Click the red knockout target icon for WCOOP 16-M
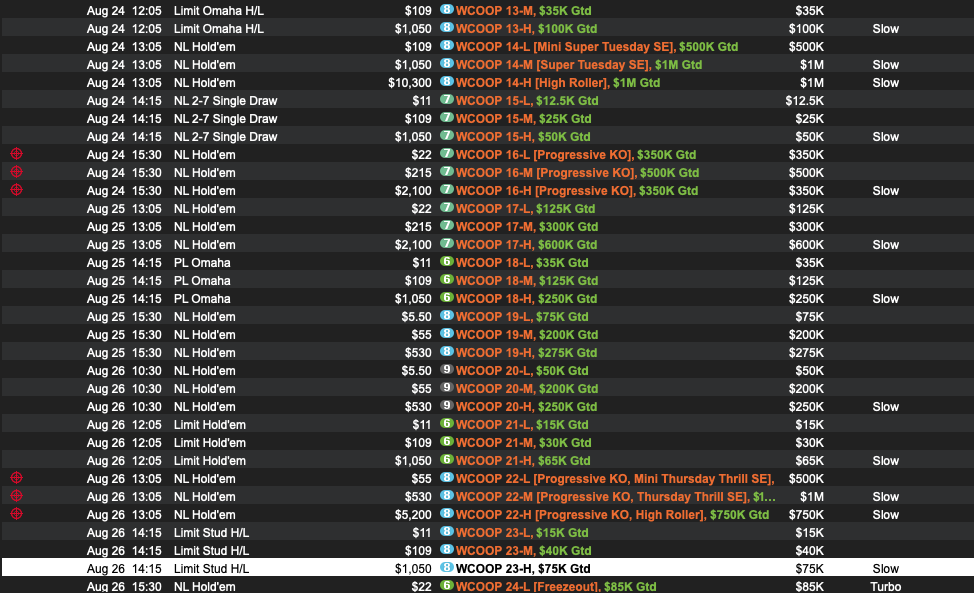The height and width of the screenshot is (593, 974). (x=17, y=171)
